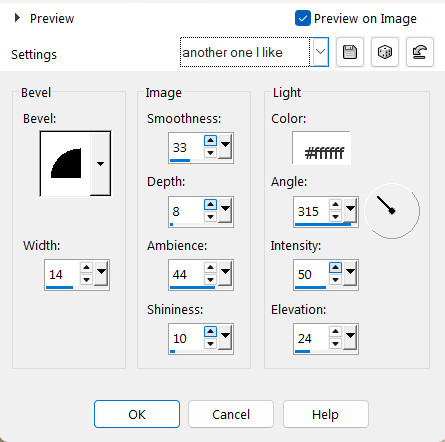Open the Ambience slider popup arrow
Screen dimensions: 445x442
226,273
